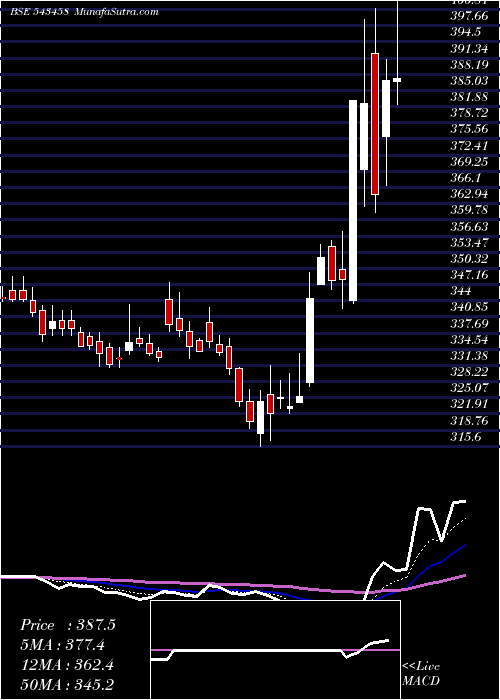
Task: Select the 397.66 price axis label
Action: [x=471, y=16]
